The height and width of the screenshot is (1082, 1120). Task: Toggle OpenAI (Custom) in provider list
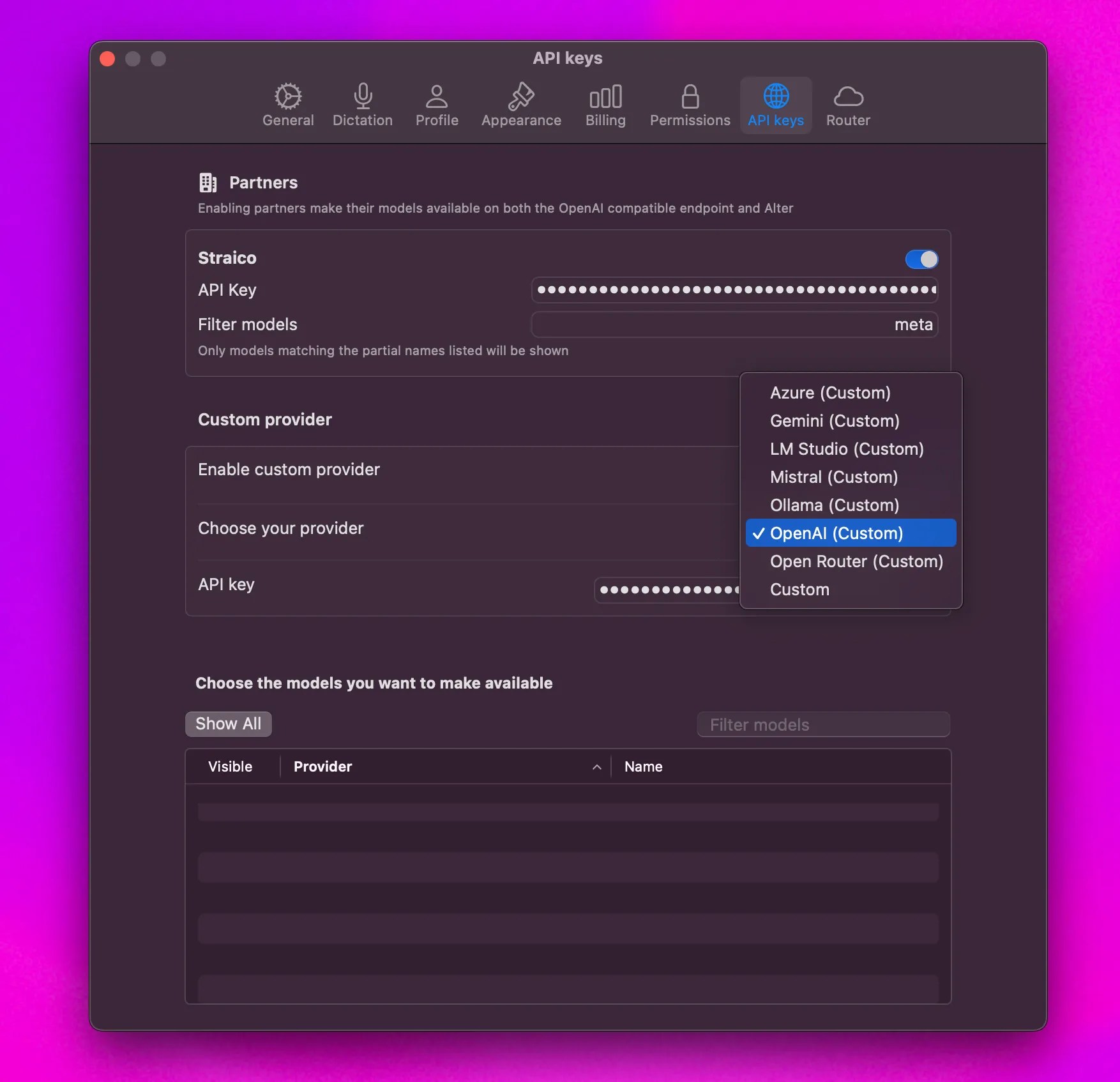851,533
